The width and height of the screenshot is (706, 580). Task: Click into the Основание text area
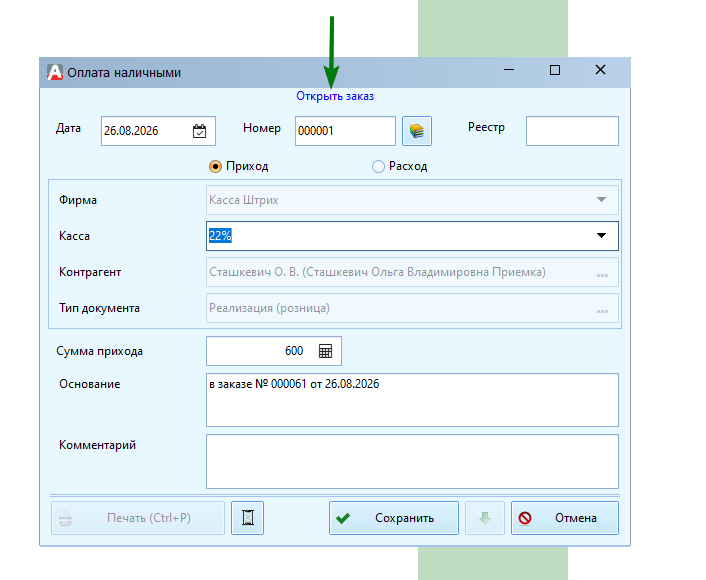[412, 400]
